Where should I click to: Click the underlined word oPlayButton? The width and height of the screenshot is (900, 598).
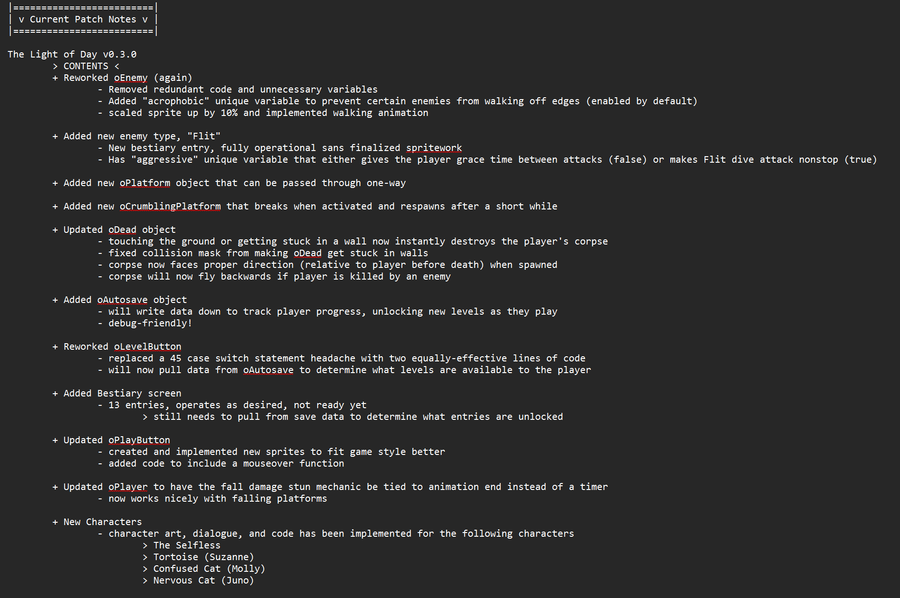[139, 440]
